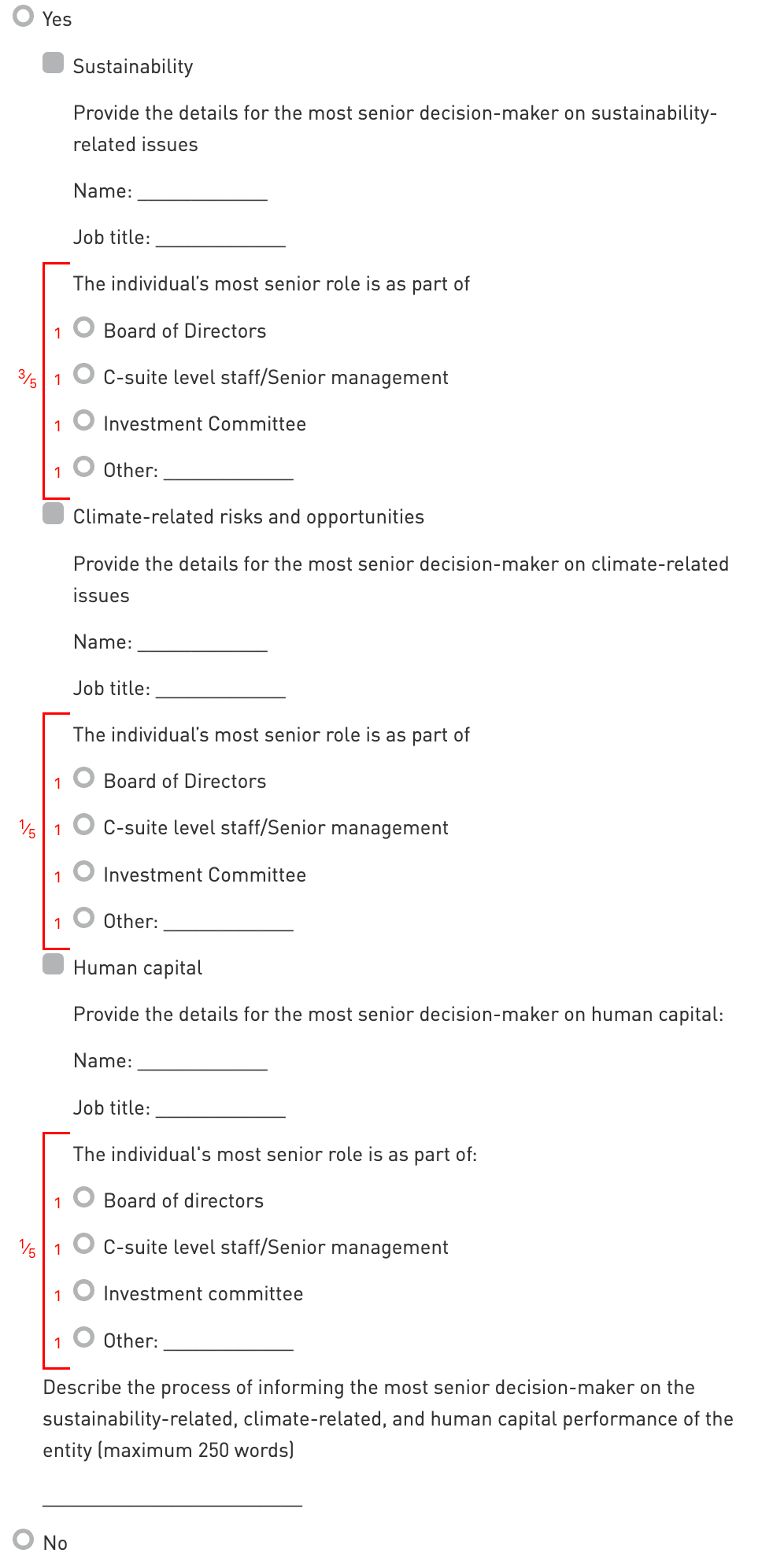Viewport: 773px width, 1568px height.
Task: Select Board of Directors under Sustainability
Action: pyautogui.click(x=84, y=327)
